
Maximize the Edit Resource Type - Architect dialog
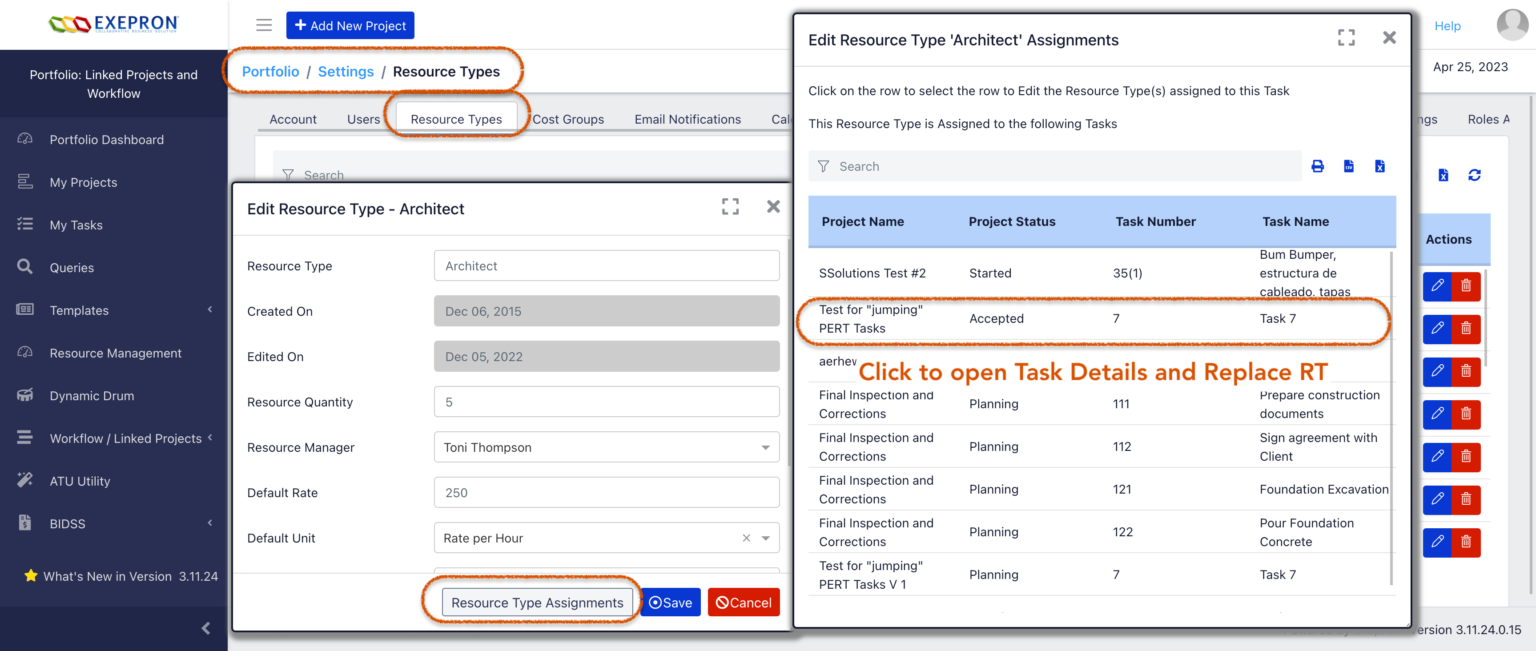tap(730, 207)
